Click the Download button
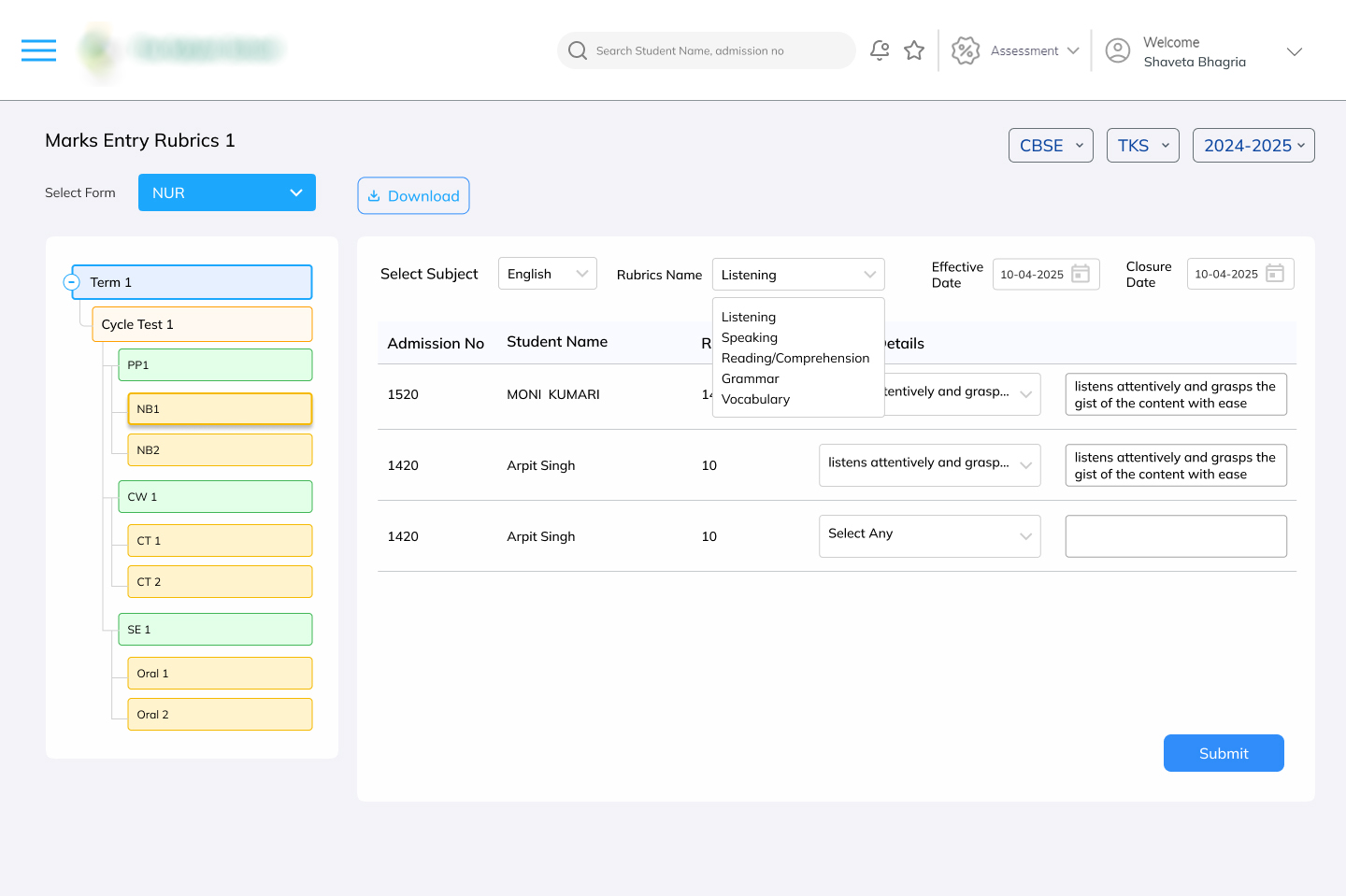The width and height of the screenshot is (1346, 896). point(413,196)
